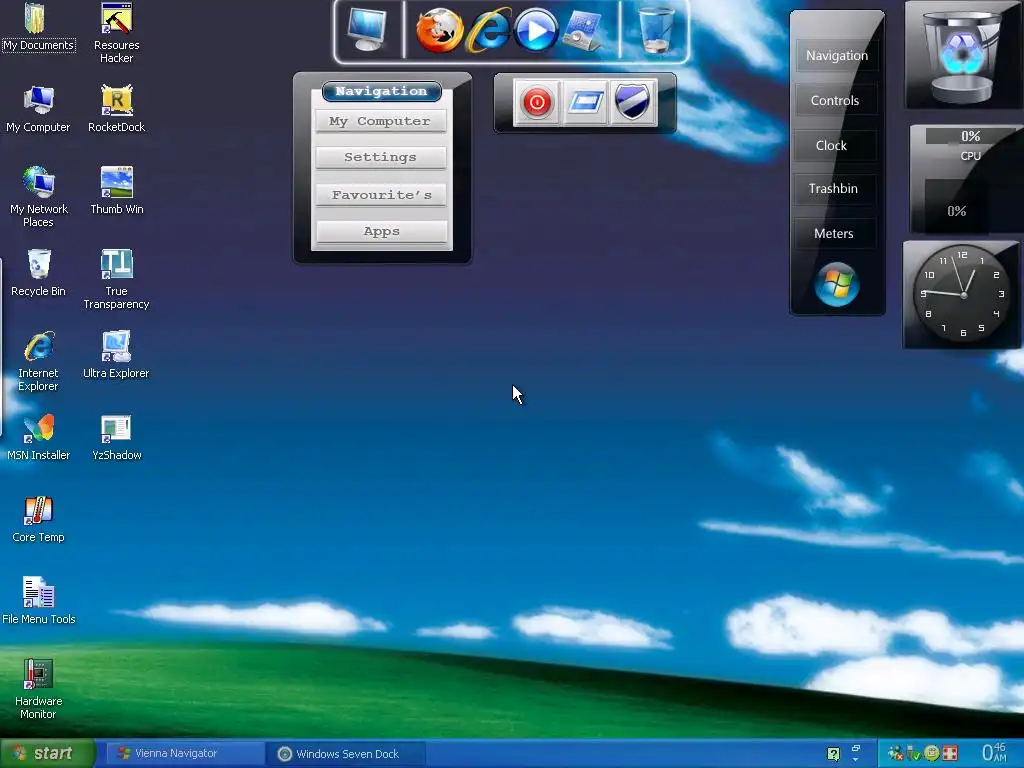
Task: Open Ultra Explorer desktop shortcut
Action: point(116,355)
